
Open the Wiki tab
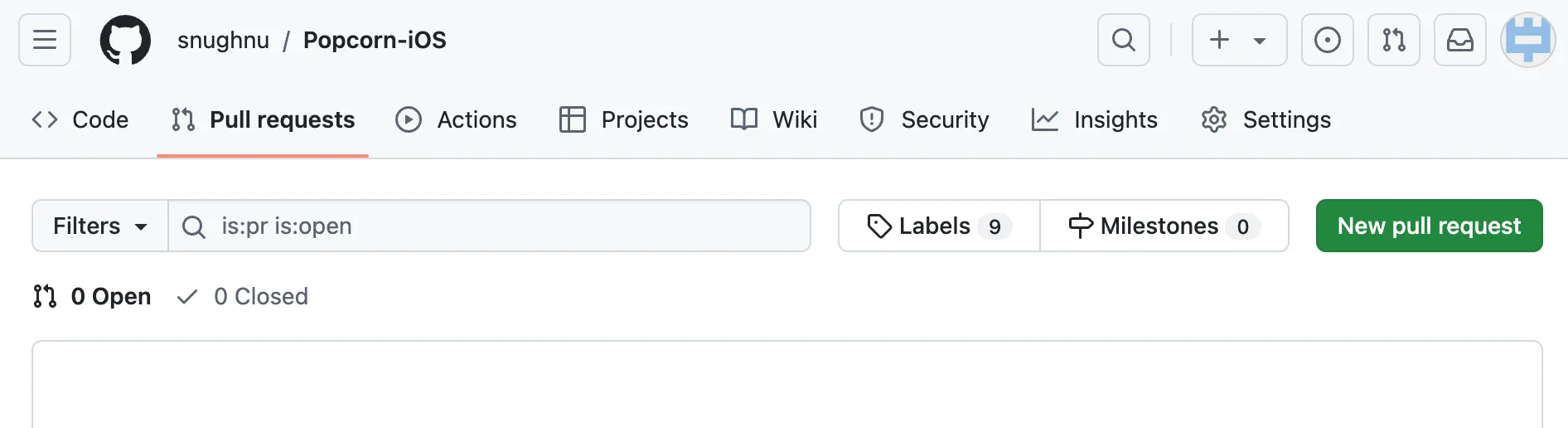point(774,119)
